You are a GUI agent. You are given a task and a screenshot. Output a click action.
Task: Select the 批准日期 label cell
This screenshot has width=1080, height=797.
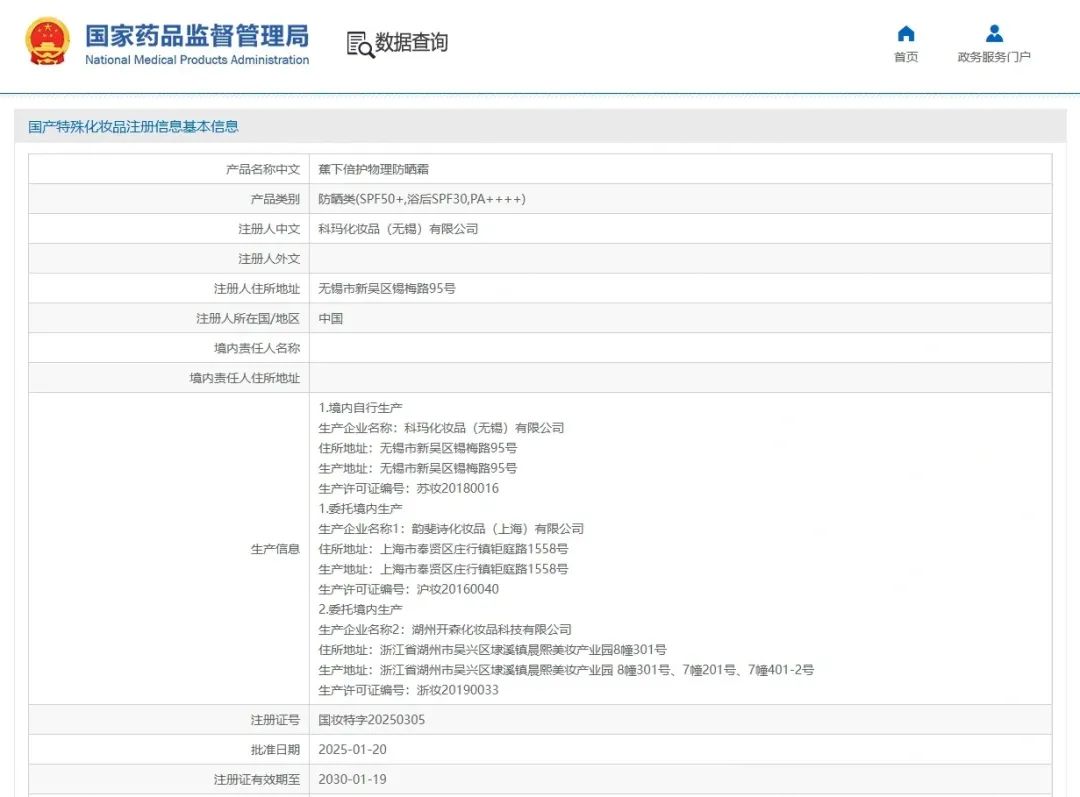click(169, 749)
